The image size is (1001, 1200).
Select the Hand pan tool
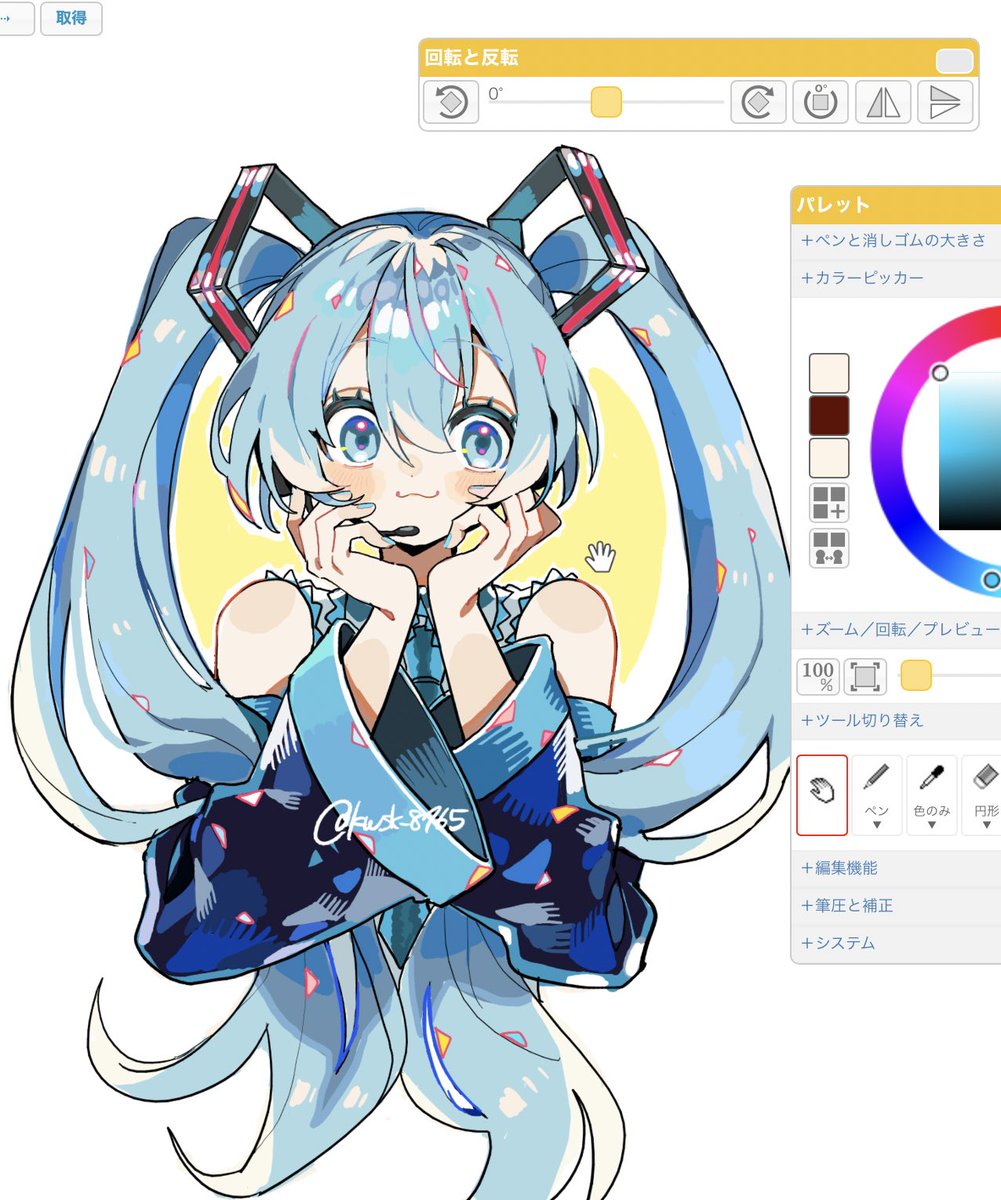click(x=820, y=790)
